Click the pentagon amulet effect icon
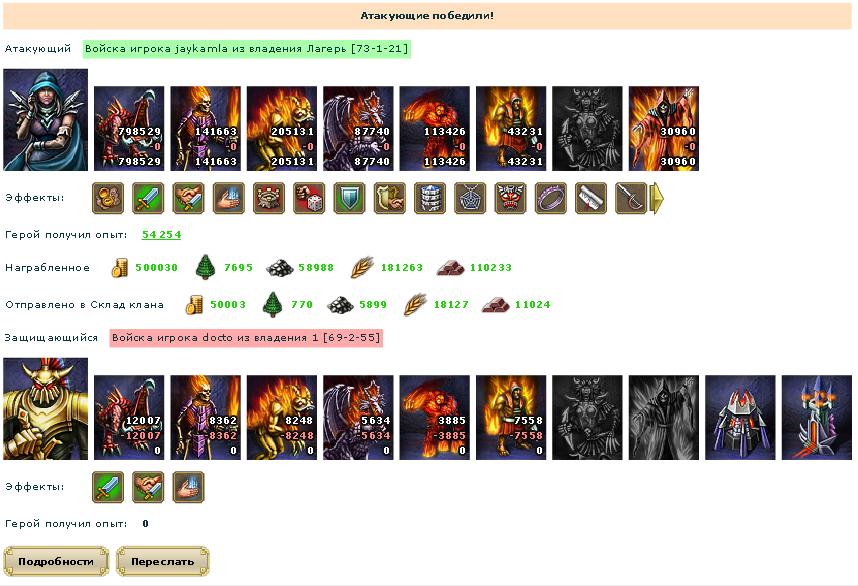Screen dimensions: 858x586 [470, 198]
